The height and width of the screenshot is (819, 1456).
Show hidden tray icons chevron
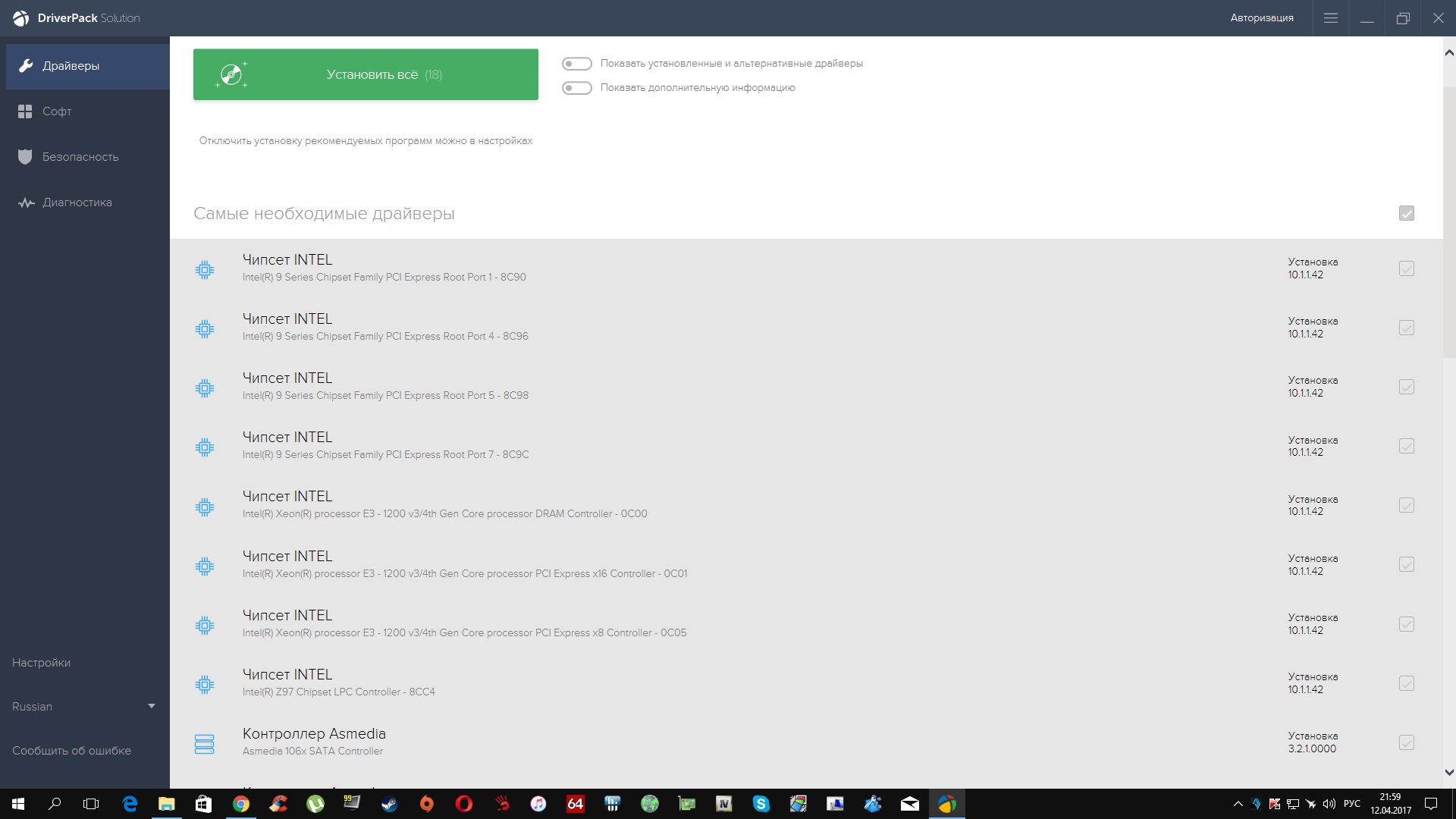(x=1238, y=804)
